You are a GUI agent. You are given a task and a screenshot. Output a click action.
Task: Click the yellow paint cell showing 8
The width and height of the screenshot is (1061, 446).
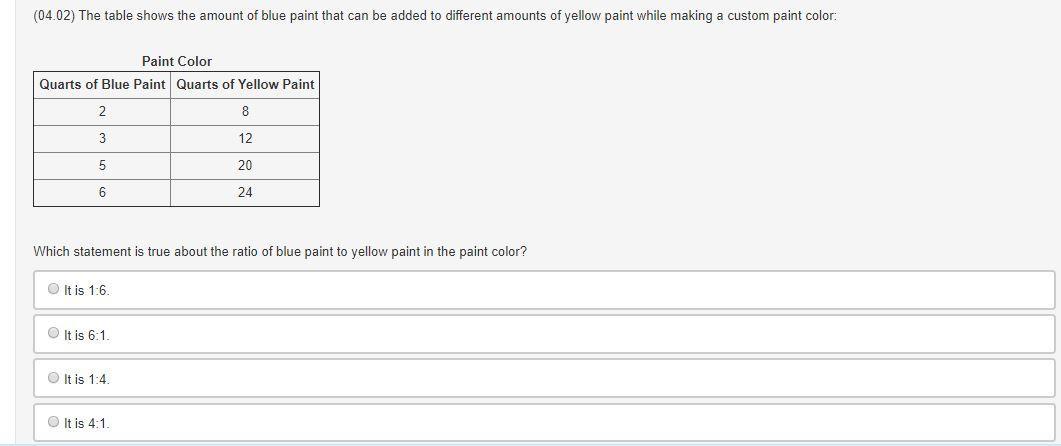click(x=245, y=112)
